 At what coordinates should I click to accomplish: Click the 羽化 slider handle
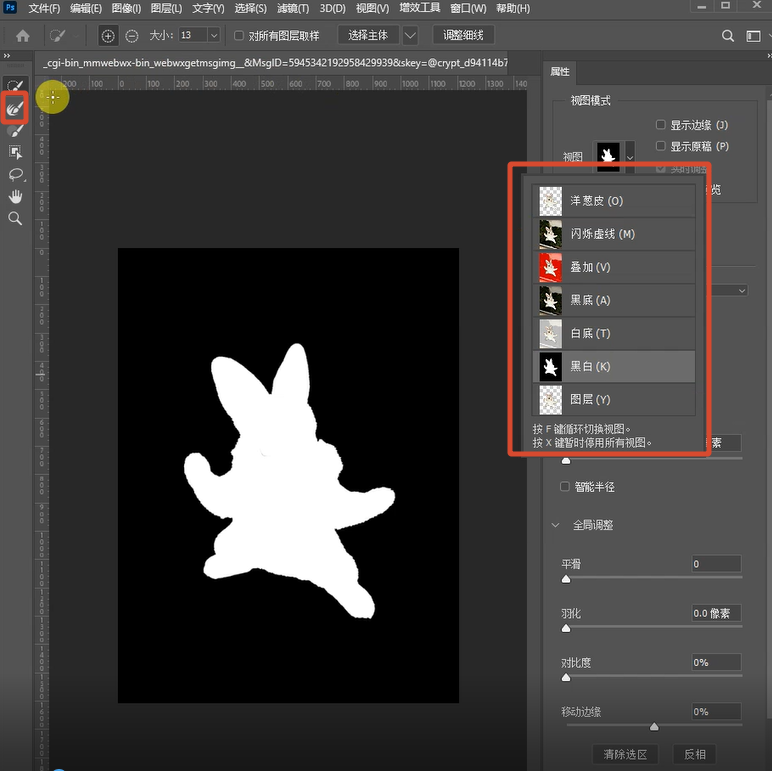click(566, 628)
